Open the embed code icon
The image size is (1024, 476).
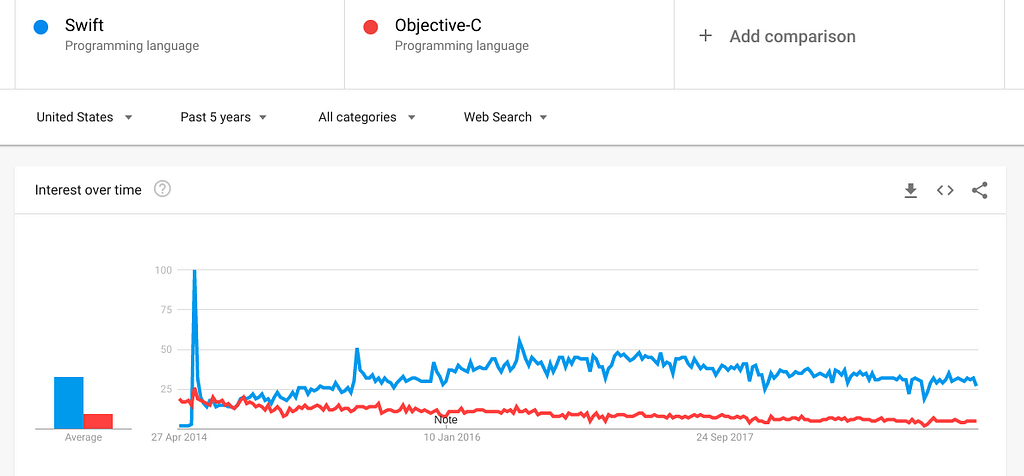pyautogui.click(x=945, y=190)
